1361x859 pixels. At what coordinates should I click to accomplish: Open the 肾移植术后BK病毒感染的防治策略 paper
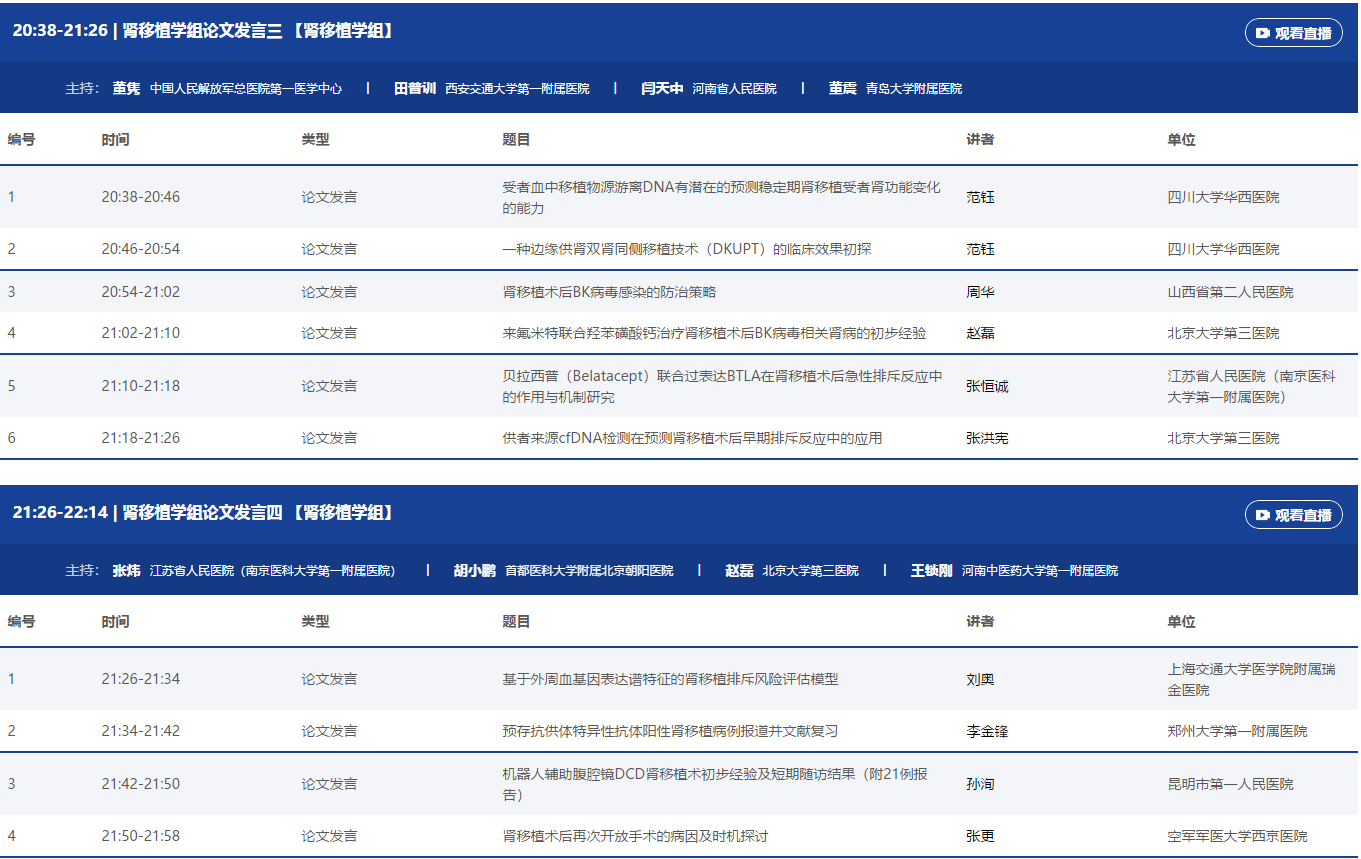[x=609, y=292]
